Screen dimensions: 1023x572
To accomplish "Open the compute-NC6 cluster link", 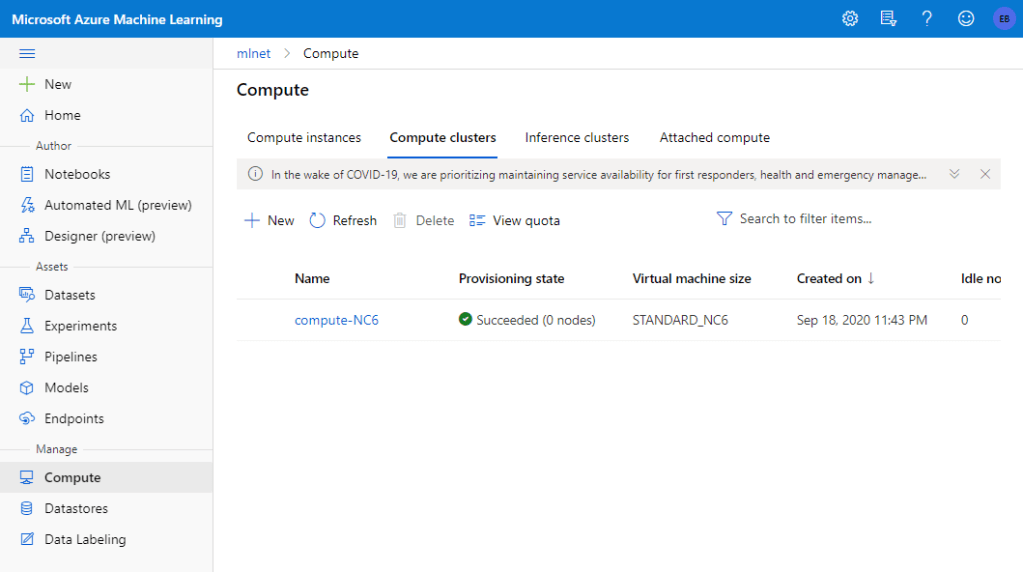I will 336,320.
